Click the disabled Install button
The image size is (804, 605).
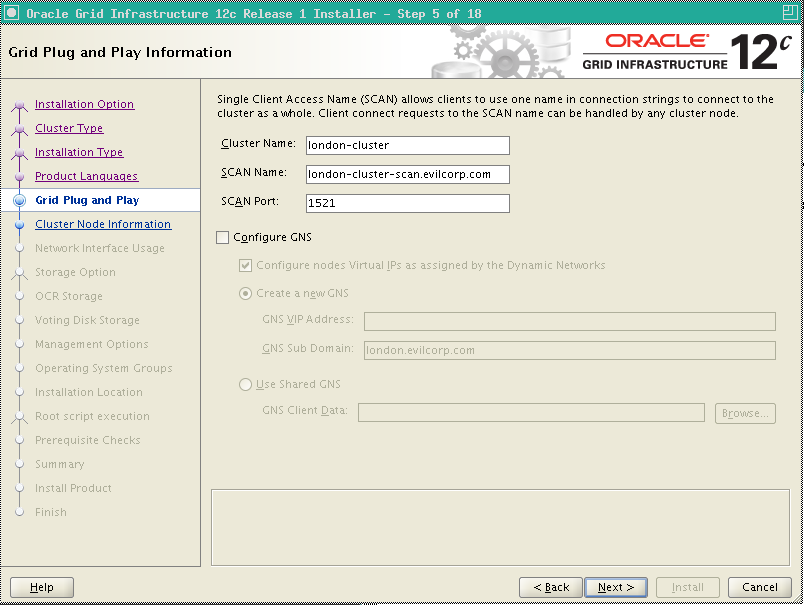tap(688, 587)
